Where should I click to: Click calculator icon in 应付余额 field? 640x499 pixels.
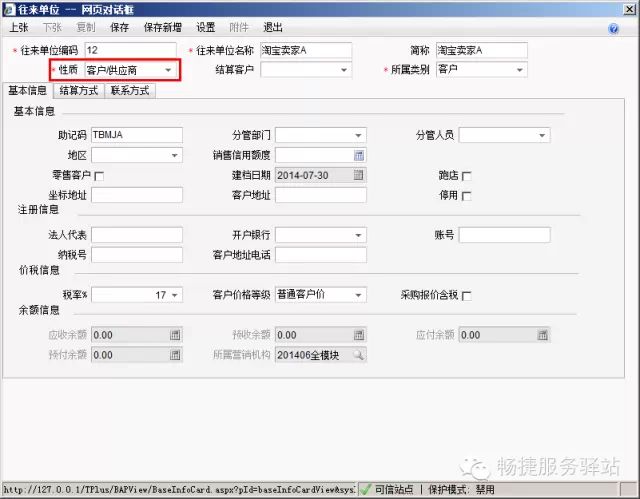pos(542,335)
